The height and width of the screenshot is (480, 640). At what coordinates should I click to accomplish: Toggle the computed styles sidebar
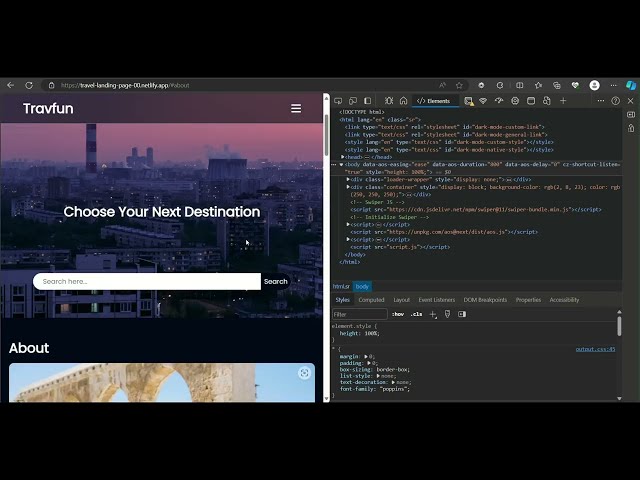tap(462, 314)
